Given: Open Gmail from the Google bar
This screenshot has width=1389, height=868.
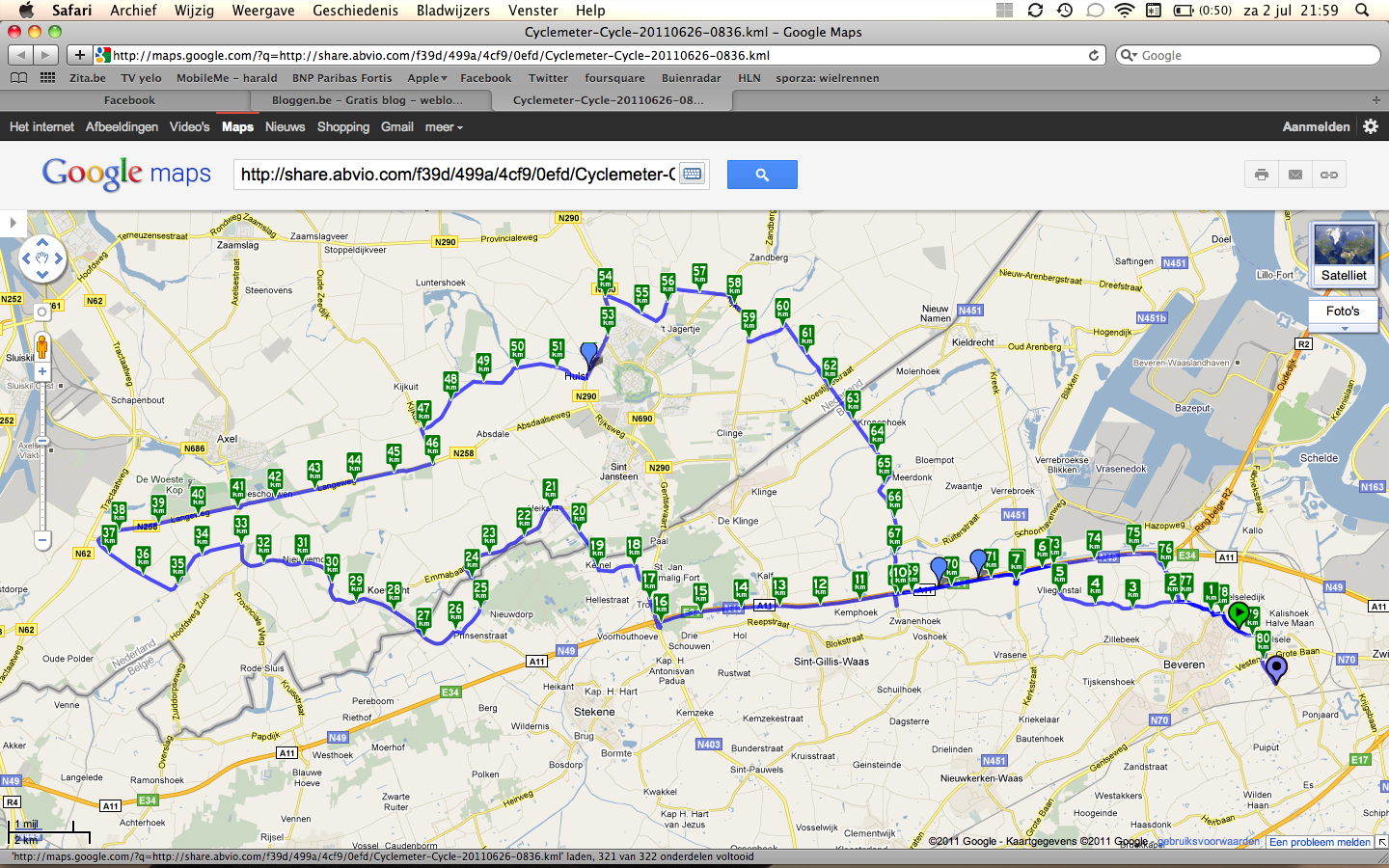Looking at the screenshot, I should point(396,126).
